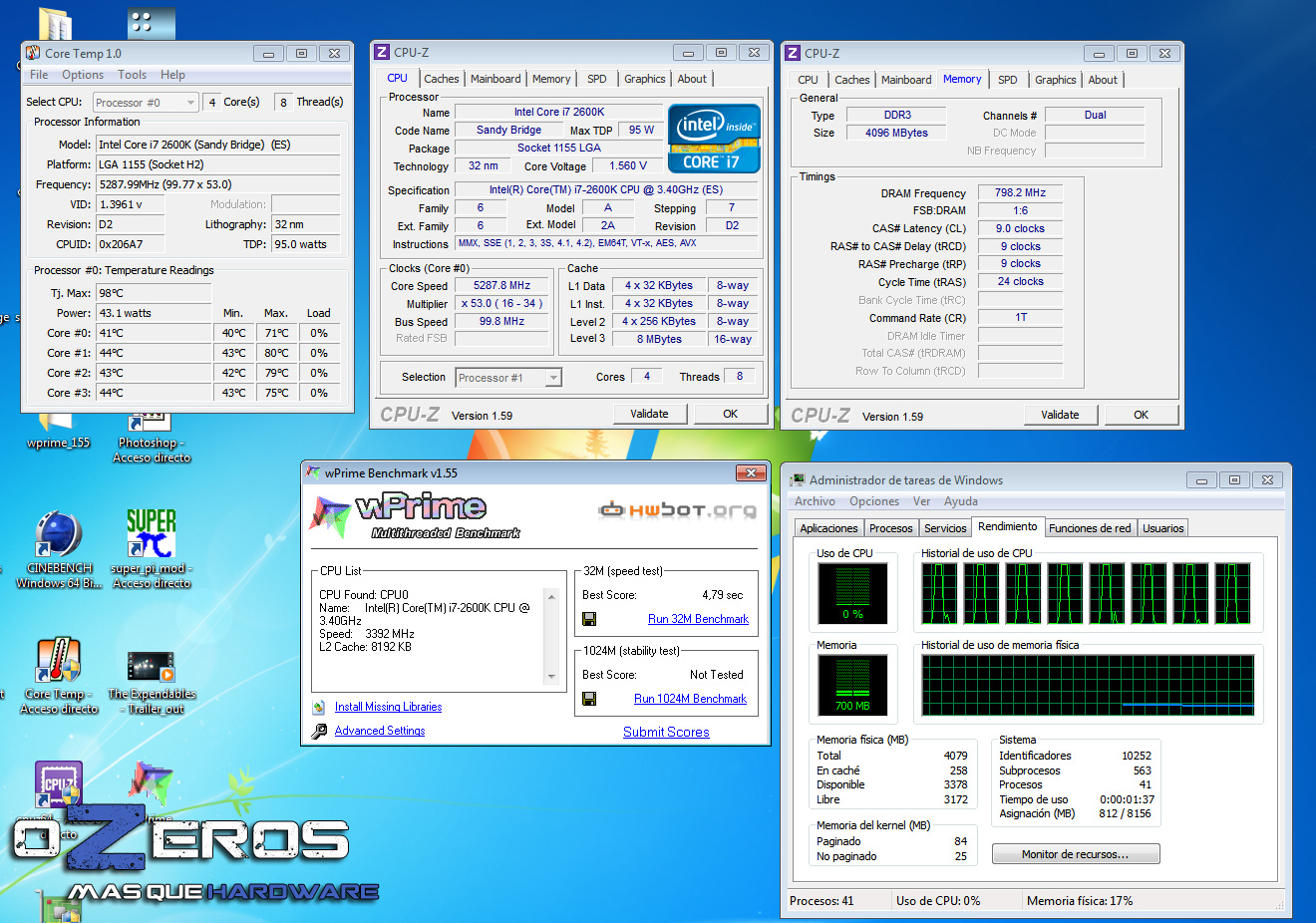Click OK in left CPU-Z window
Screen dimensions: 1316x923
pos(731,414)
